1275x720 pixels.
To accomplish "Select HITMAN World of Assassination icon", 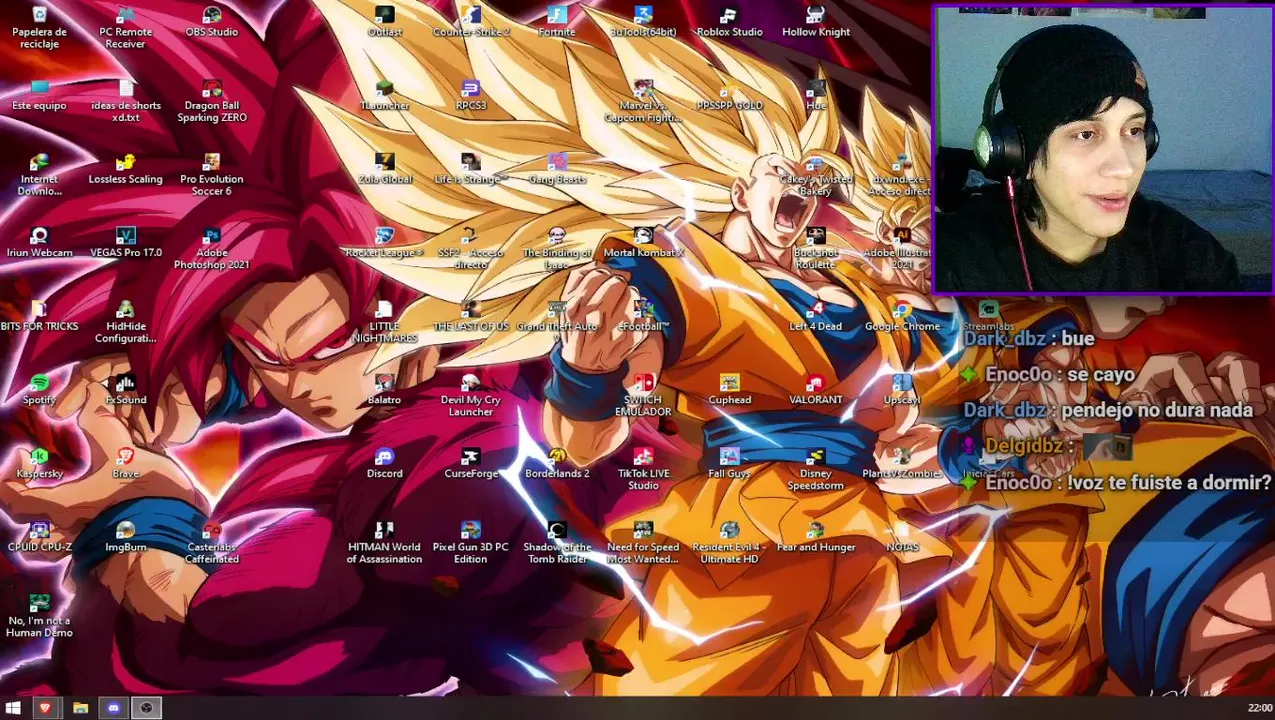I will click(x=384, y=541).
